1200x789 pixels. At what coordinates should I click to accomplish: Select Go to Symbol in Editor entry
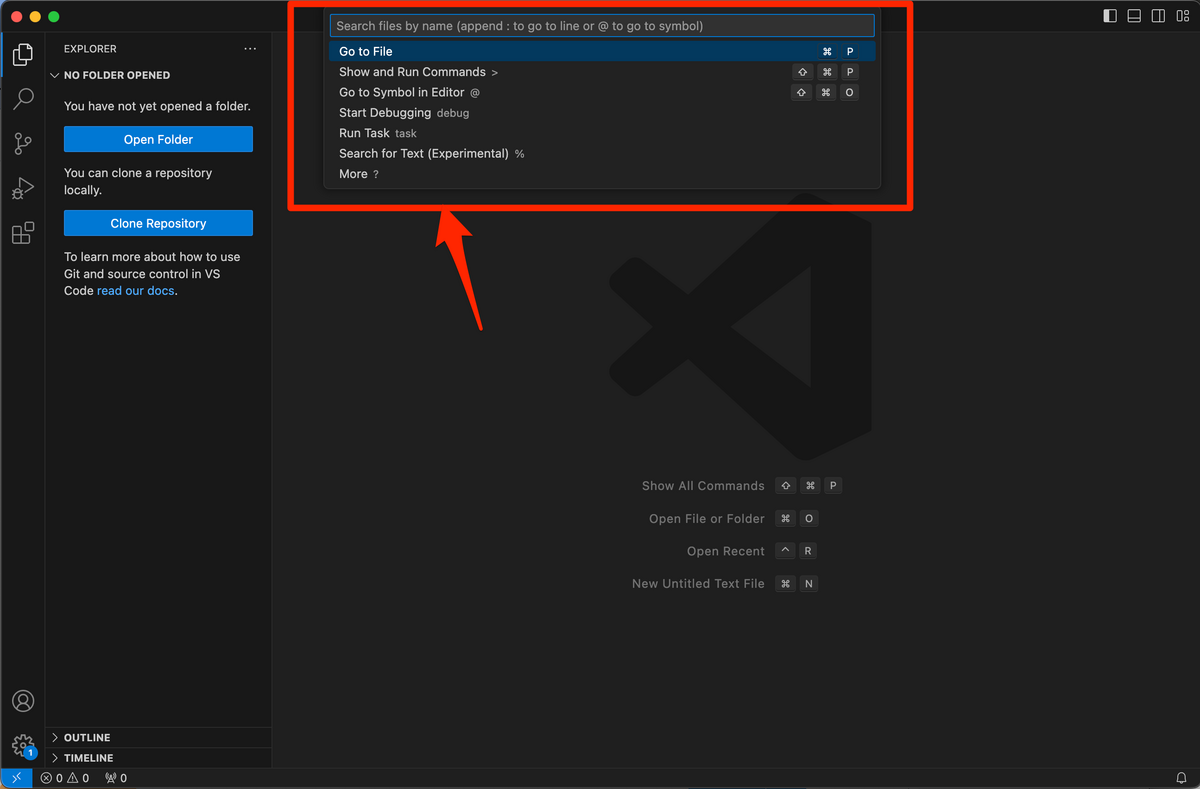coord(602,93)
